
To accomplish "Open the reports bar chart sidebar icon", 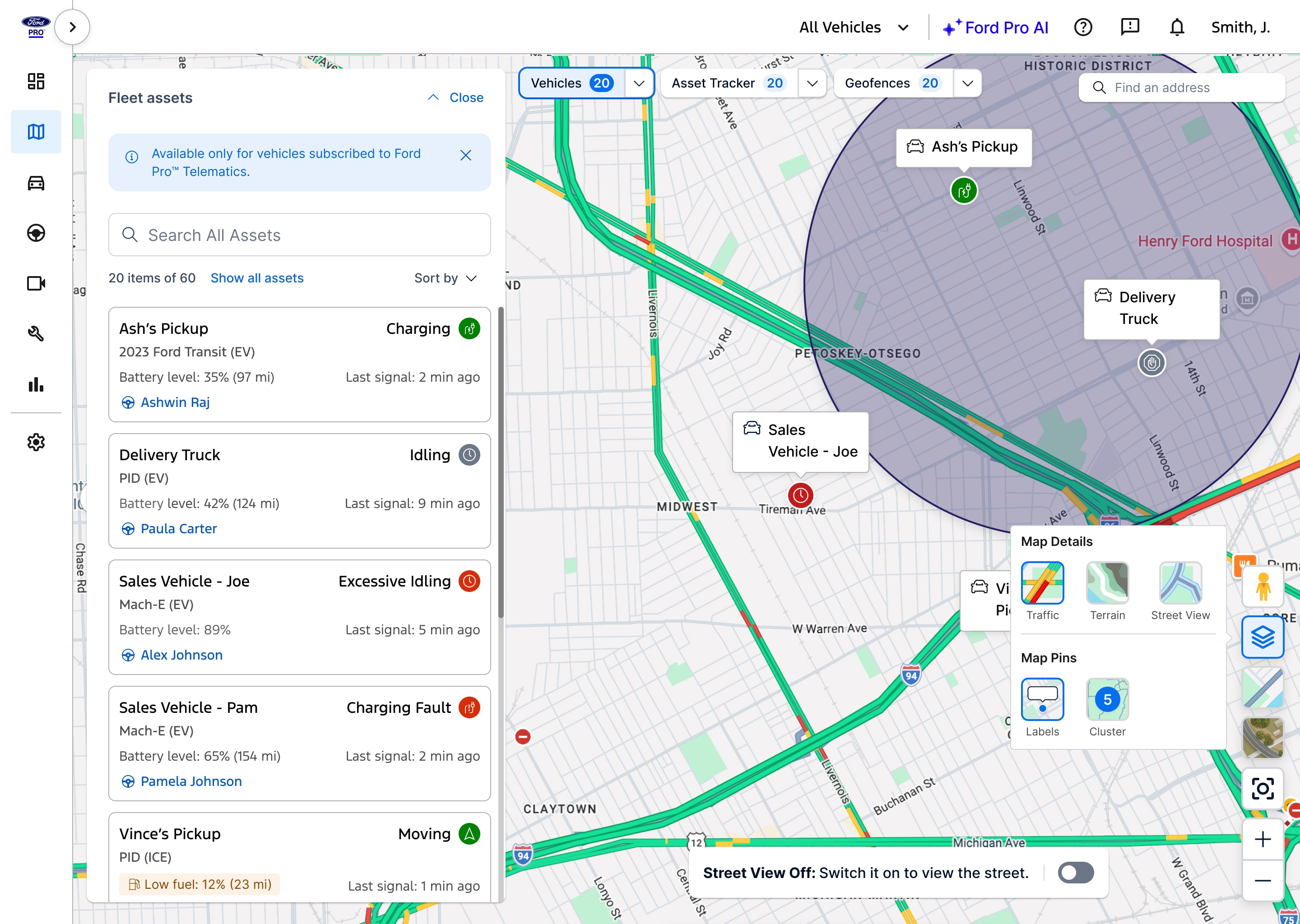I will click(x=36, y=384).
